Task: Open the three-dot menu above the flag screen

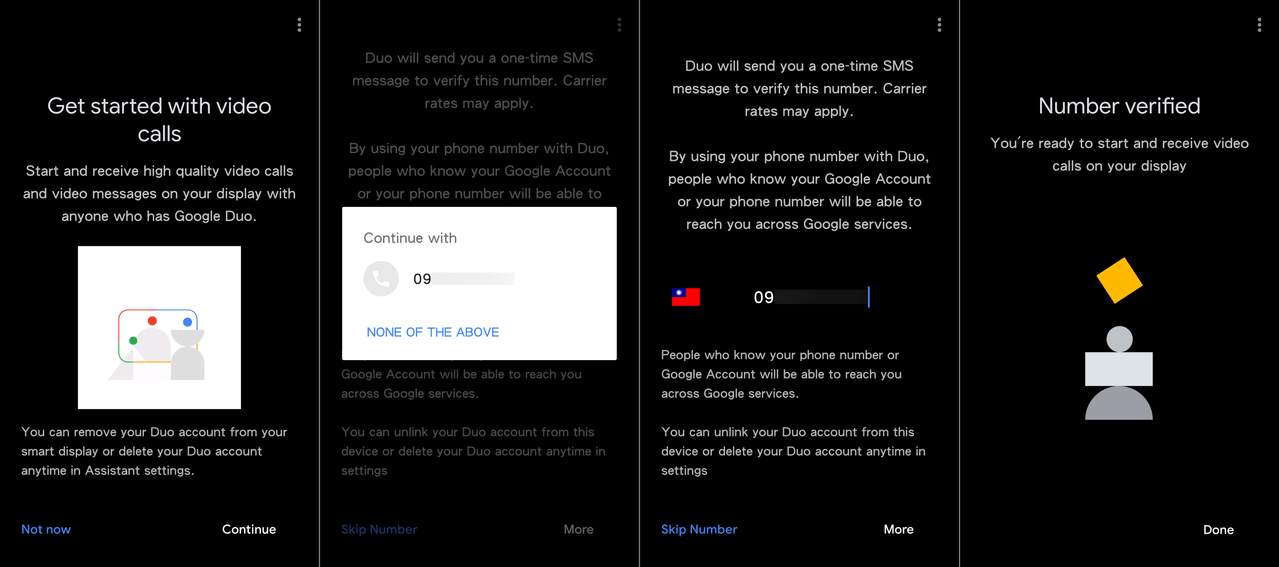Action: (939, 25)
